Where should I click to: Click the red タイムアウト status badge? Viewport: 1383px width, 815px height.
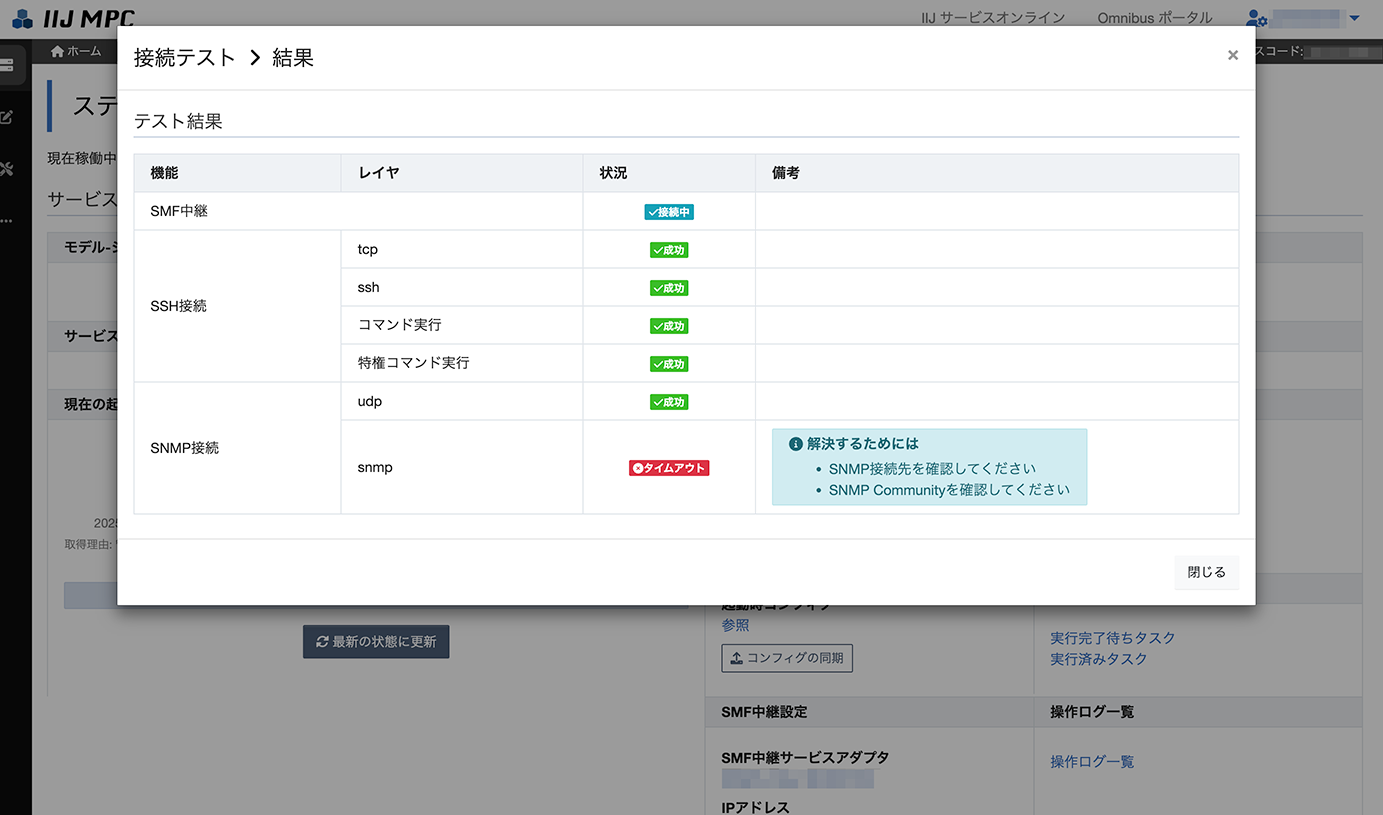coord(669,468)
